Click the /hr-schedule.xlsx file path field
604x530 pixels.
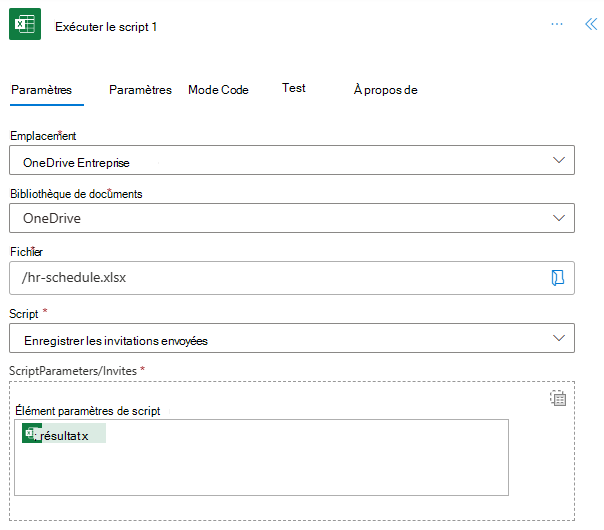coord(270,278)
